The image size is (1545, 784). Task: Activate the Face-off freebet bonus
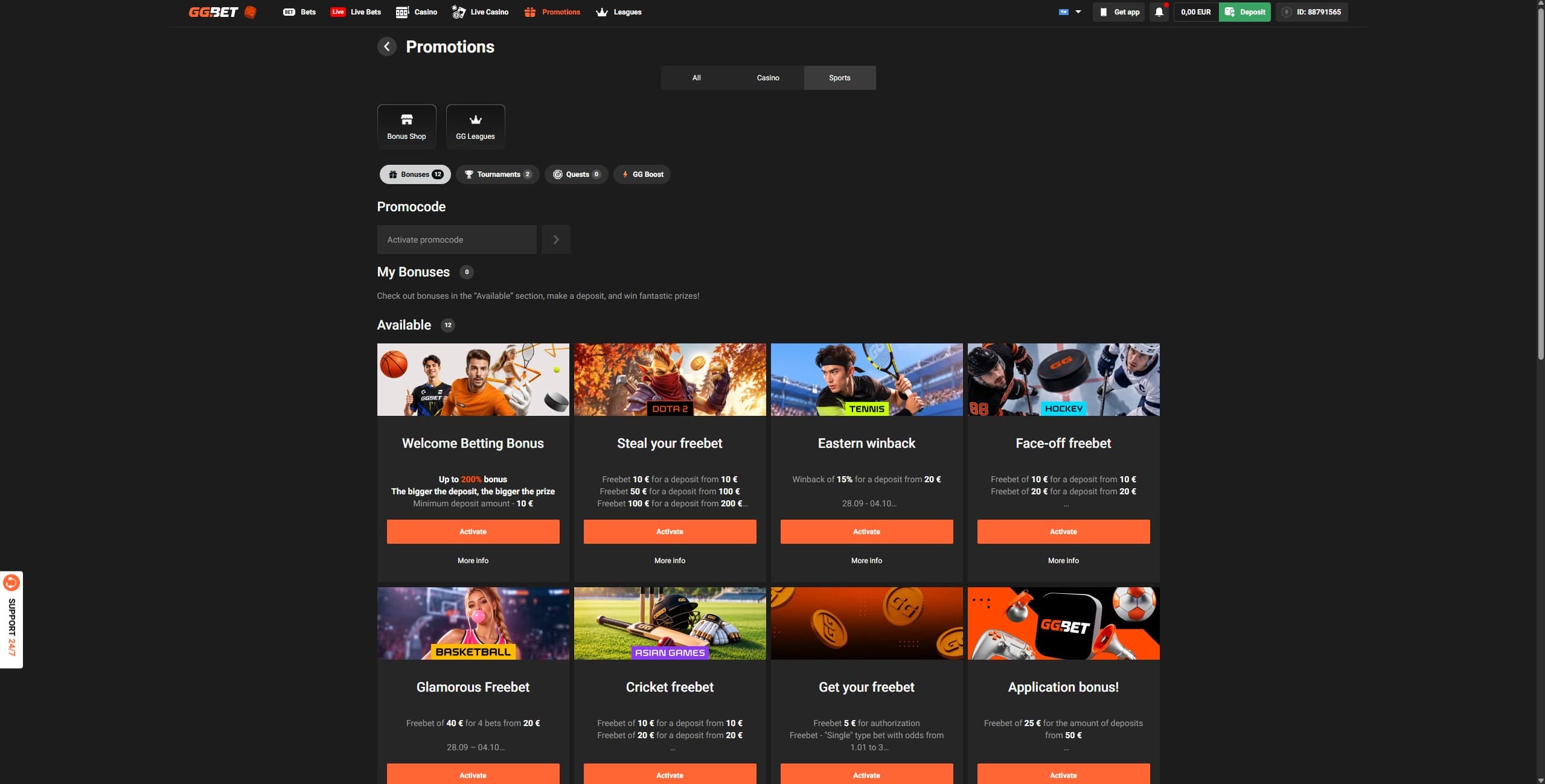coord(1063,532)
